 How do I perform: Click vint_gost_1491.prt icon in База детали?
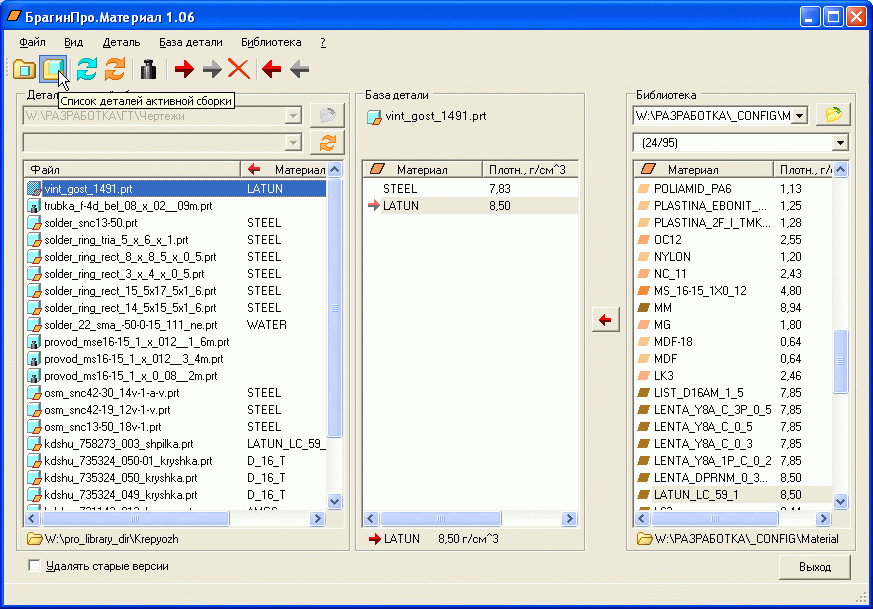point(374,117)
